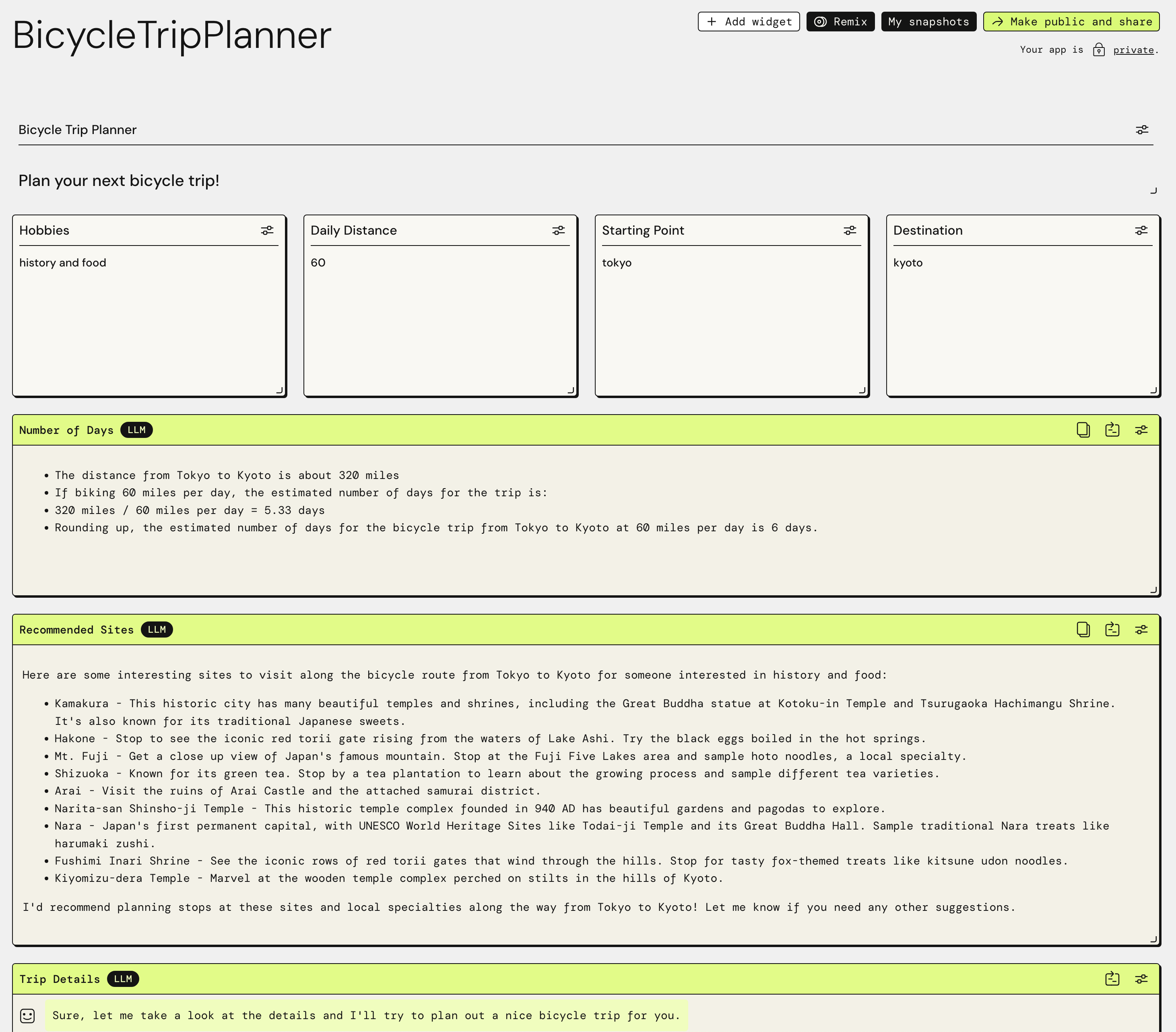Click the lock icon beside private
This screenshot has height=1032, width=1176.
coord(1098,50)
